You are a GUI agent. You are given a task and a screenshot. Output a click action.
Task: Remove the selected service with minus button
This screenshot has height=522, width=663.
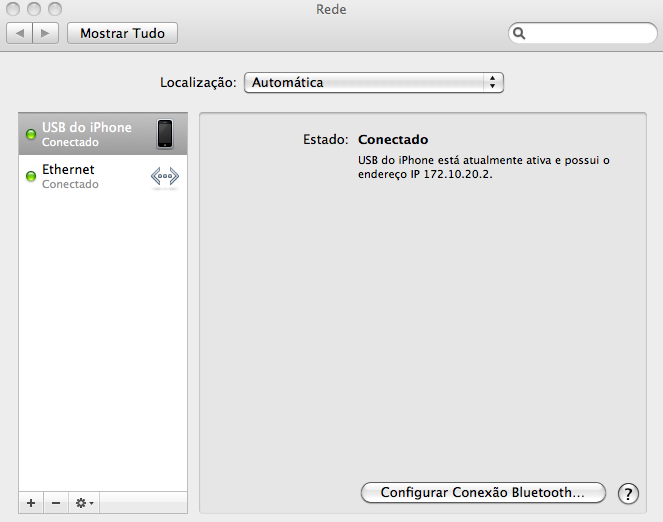coord(56,503)
